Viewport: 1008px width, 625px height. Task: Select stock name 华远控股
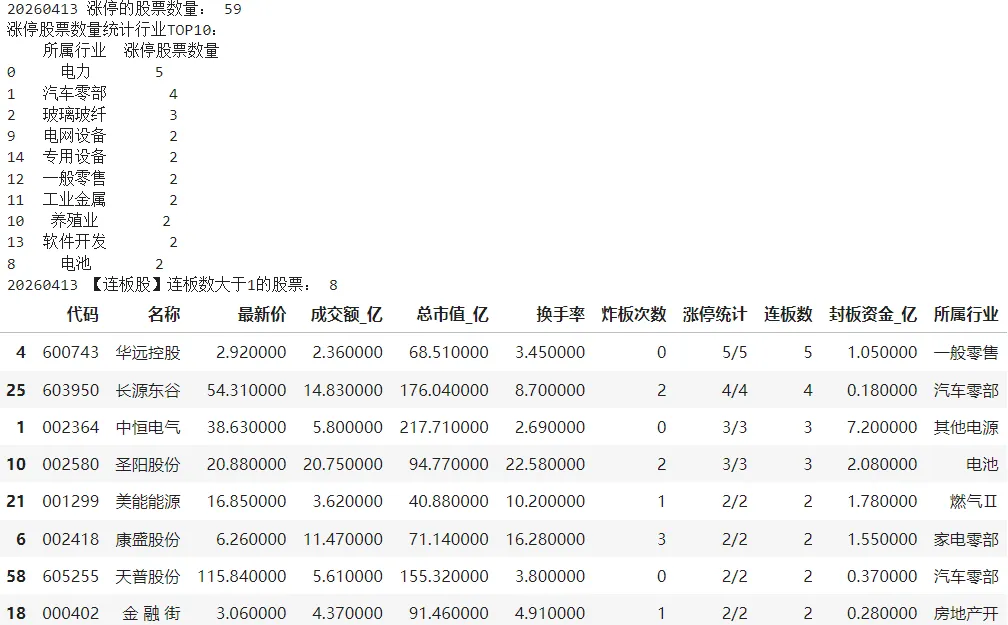coord(148,352)
